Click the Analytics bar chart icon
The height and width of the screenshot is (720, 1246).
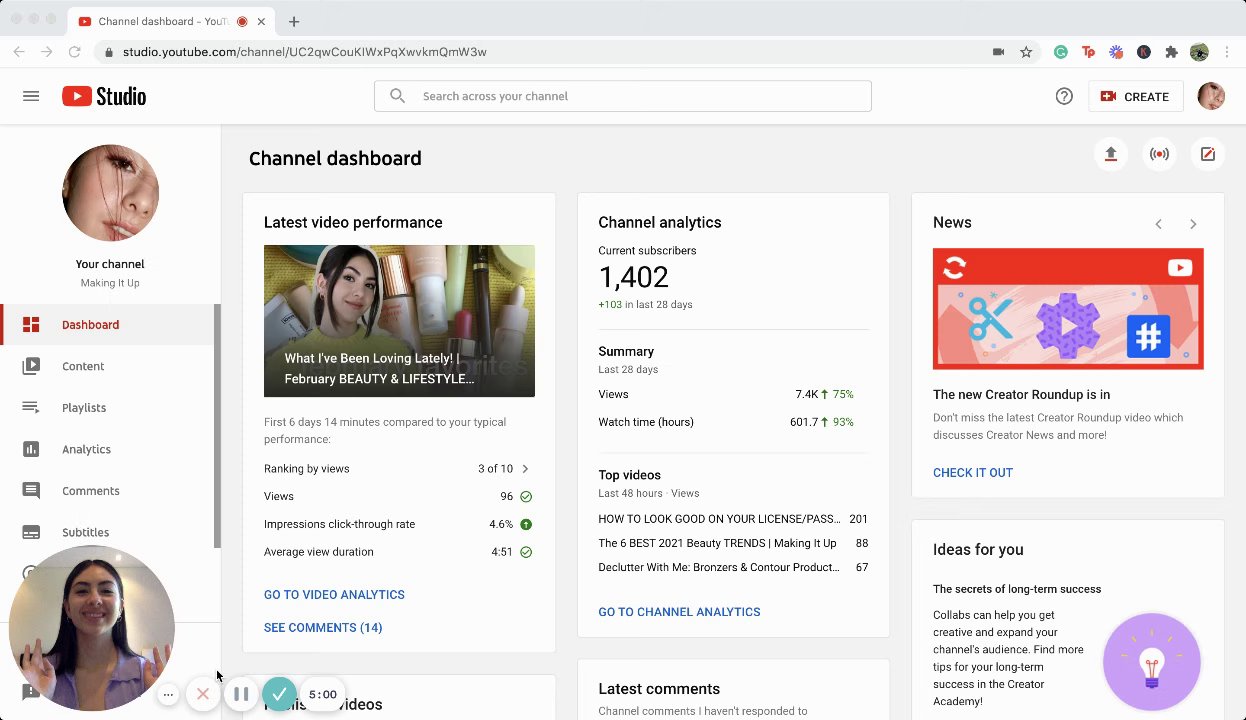[x=31, y=449]
